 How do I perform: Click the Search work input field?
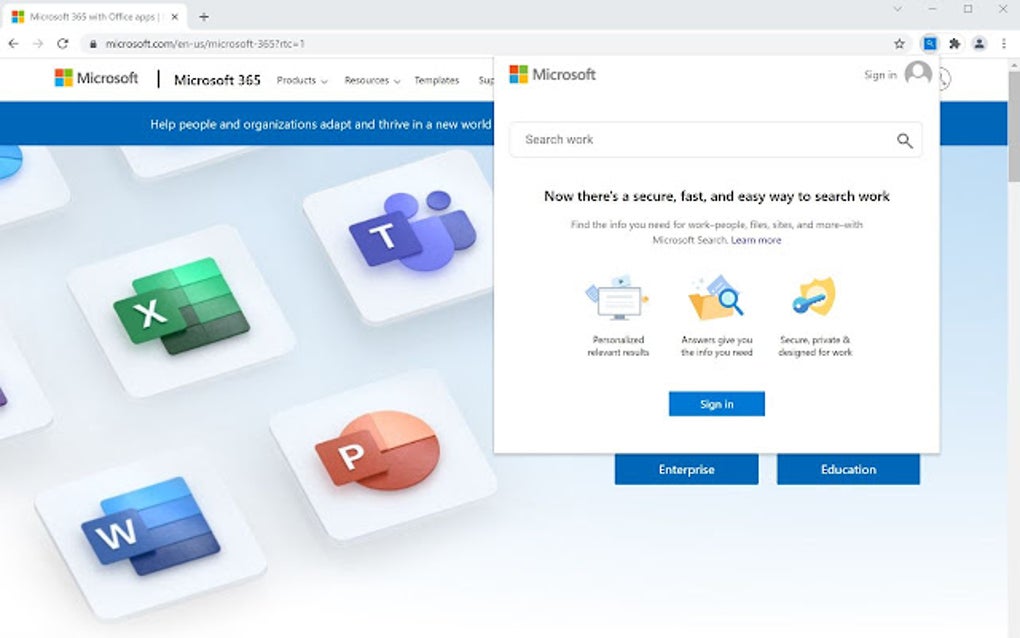pos(716,140)
